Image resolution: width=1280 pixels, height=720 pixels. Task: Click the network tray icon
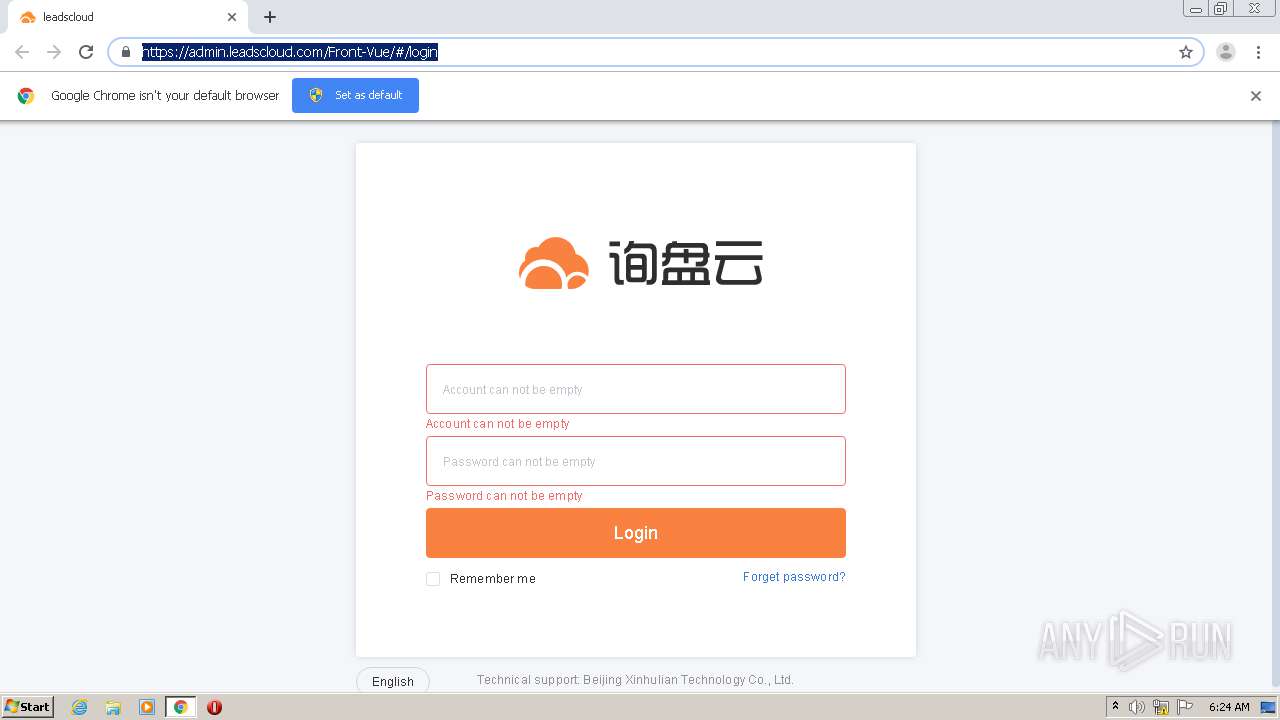(x=1161, y=707)
